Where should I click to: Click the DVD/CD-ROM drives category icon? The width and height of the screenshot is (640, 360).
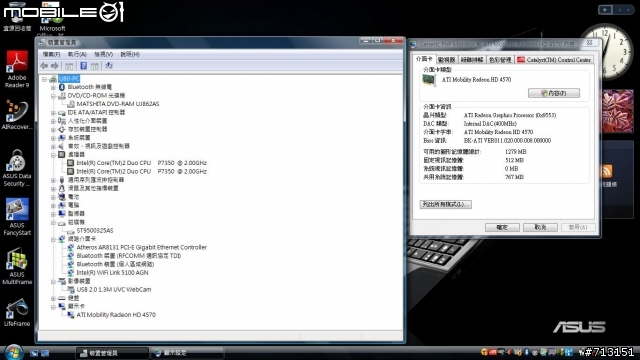point(62,96)
